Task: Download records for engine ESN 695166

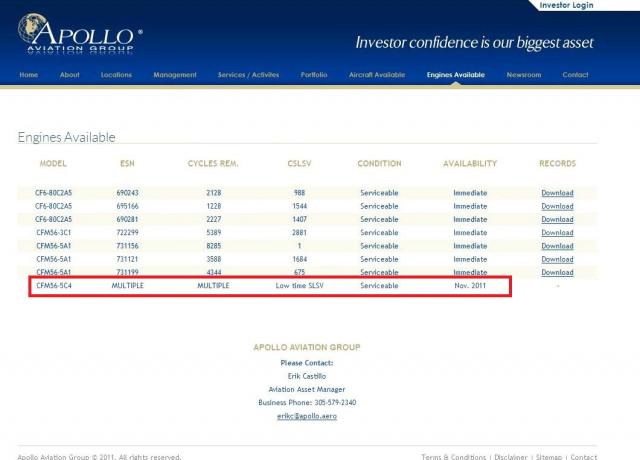Action: pyautogui.click(x=557, y=206)
